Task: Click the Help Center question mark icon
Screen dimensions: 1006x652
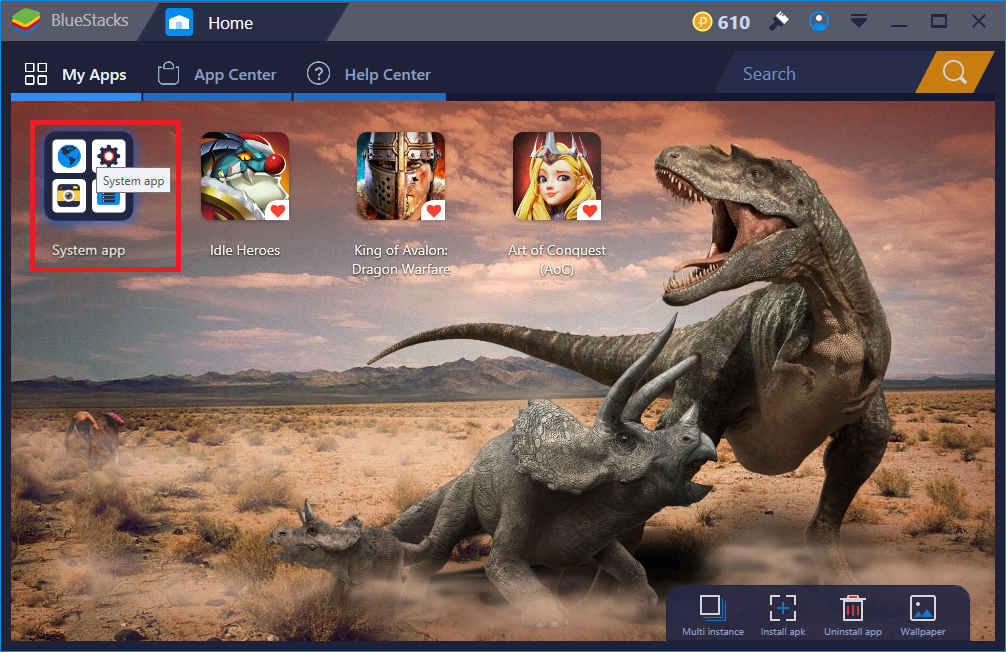Action: [318, 74]
